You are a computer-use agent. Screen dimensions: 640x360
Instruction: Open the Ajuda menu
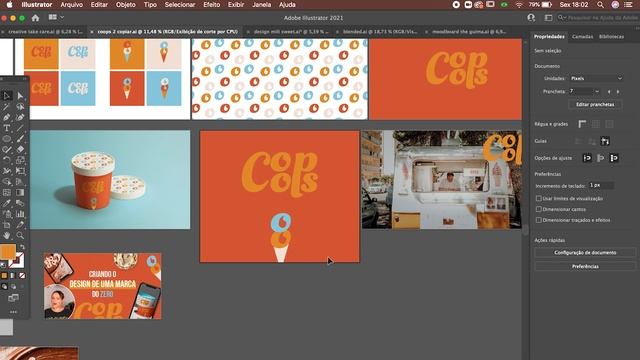[x=287, y=5]
